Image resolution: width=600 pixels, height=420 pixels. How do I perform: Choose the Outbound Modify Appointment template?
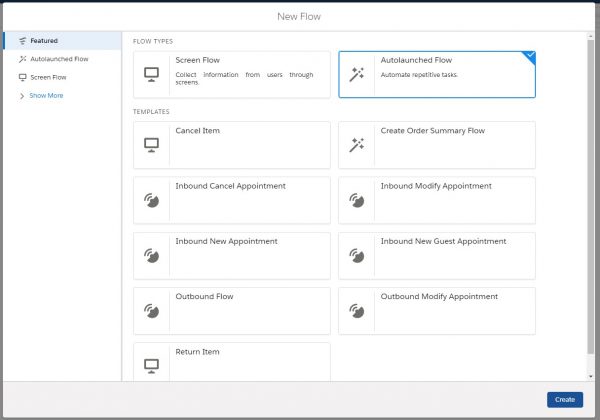437,311
